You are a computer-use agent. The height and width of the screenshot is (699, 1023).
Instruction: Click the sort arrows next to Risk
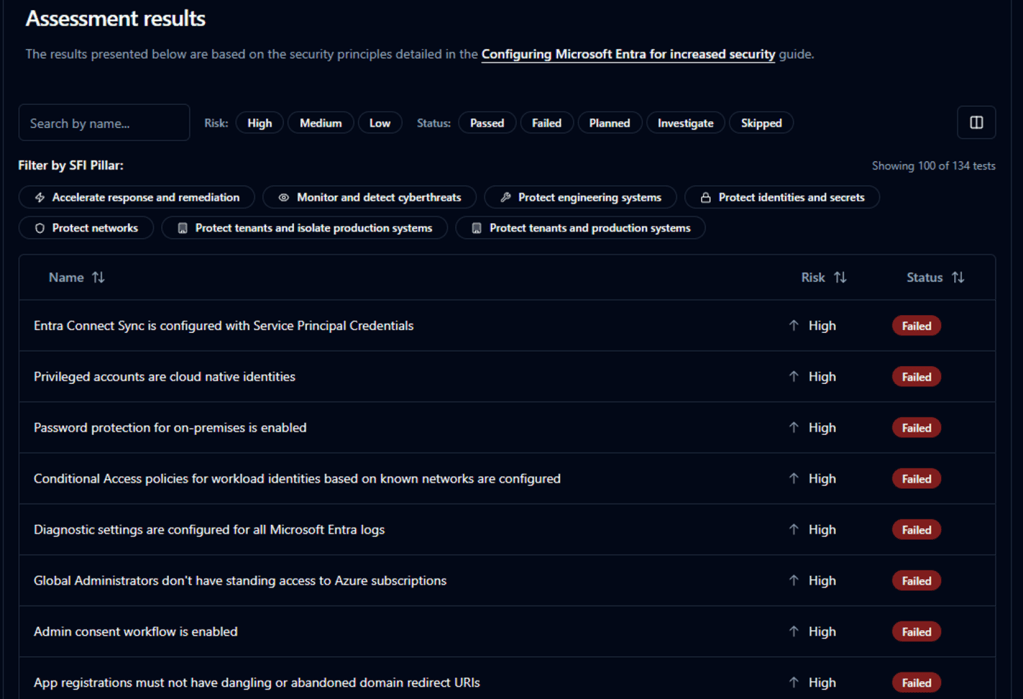(840, 278)
